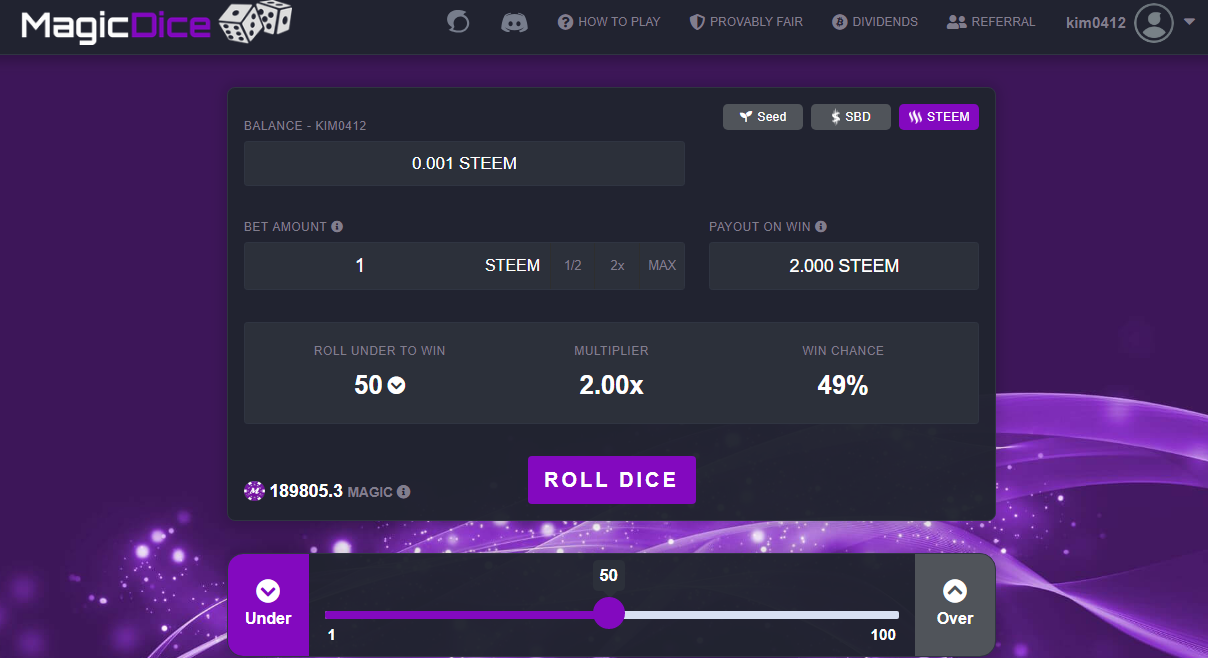Click the MAGIC info icon
This screenshot has width=1208, height=658.
pos(404,492)
